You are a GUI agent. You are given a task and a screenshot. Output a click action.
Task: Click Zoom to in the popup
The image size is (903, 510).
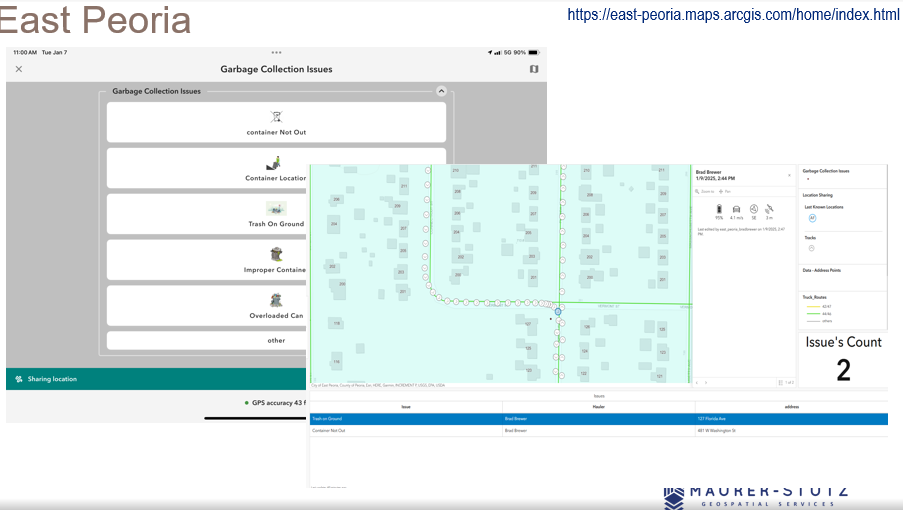pos(705,192)
